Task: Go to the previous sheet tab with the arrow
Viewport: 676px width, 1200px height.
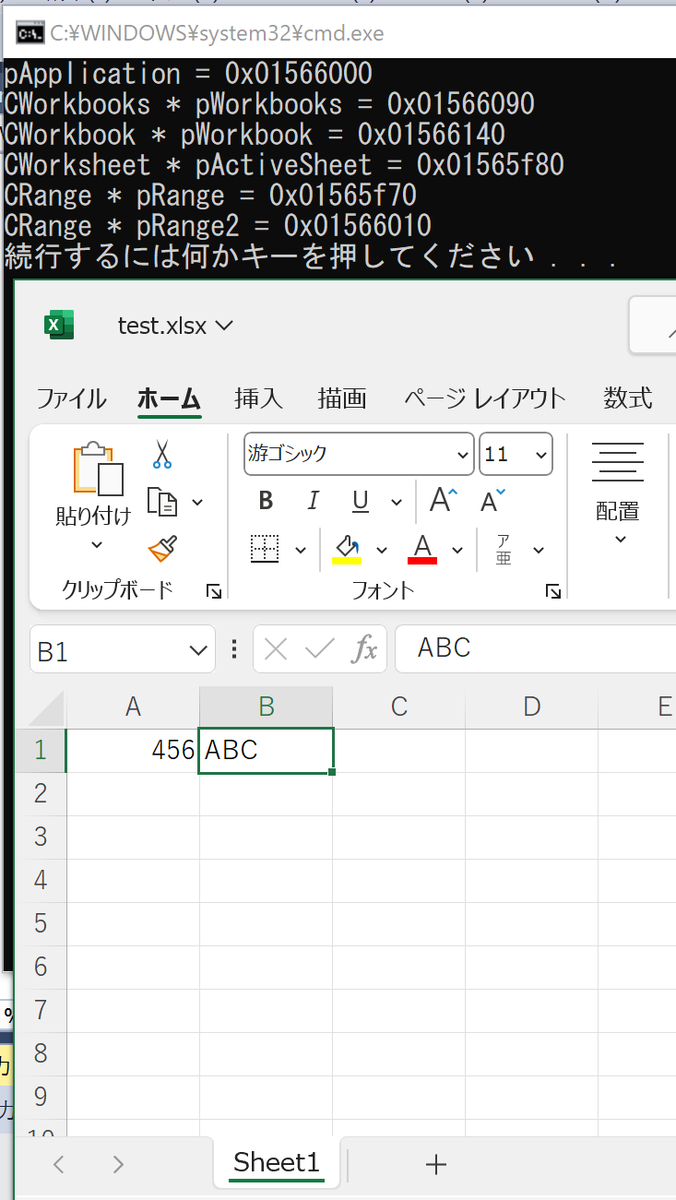Action: pos(59,1164)
